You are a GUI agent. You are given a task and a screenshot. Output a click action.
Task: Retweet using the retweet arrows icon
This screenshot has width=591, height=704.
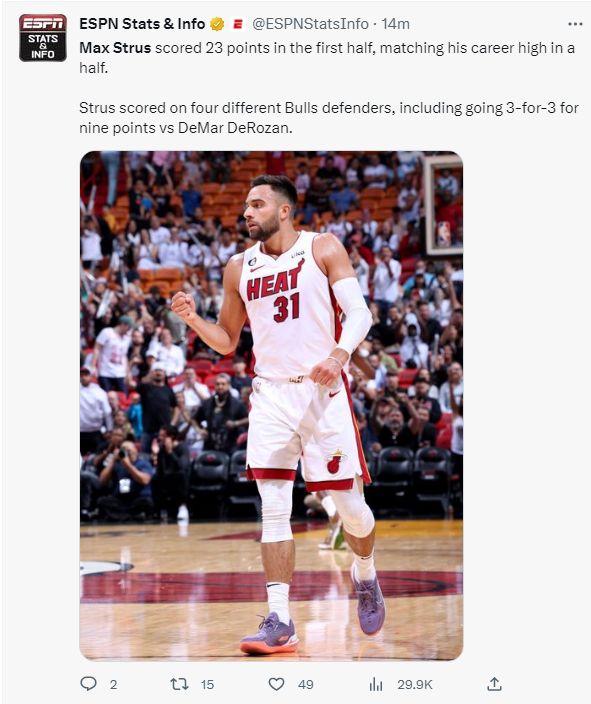click(179, 684)
